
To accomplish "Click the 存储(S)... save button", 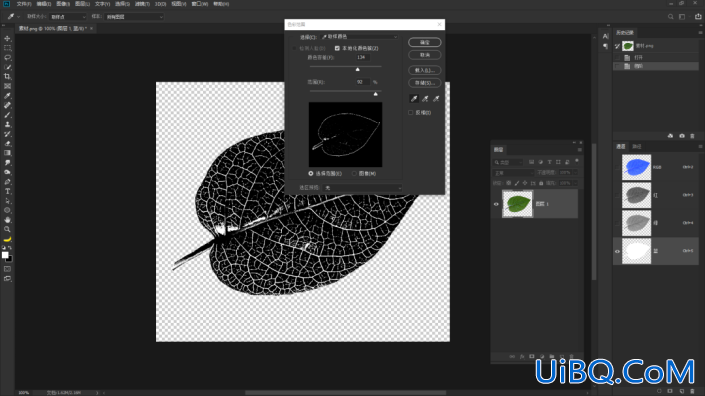I will point(424,83).
